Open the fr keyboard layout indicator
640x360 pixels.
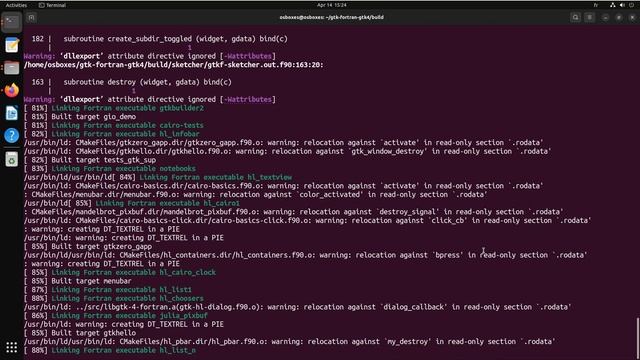click(596, 5)
